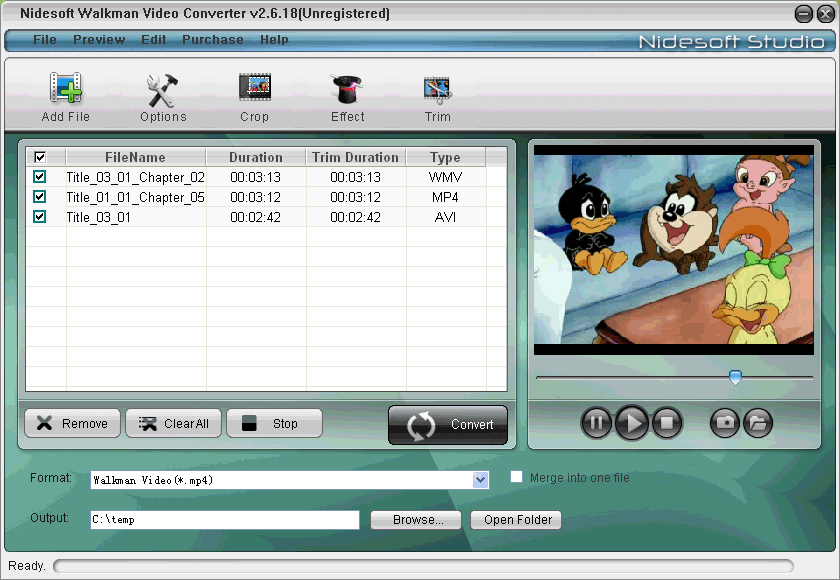
Task: Toggle the Title_01_01_Chapter_05 checkbox
Action: point(39,196)
